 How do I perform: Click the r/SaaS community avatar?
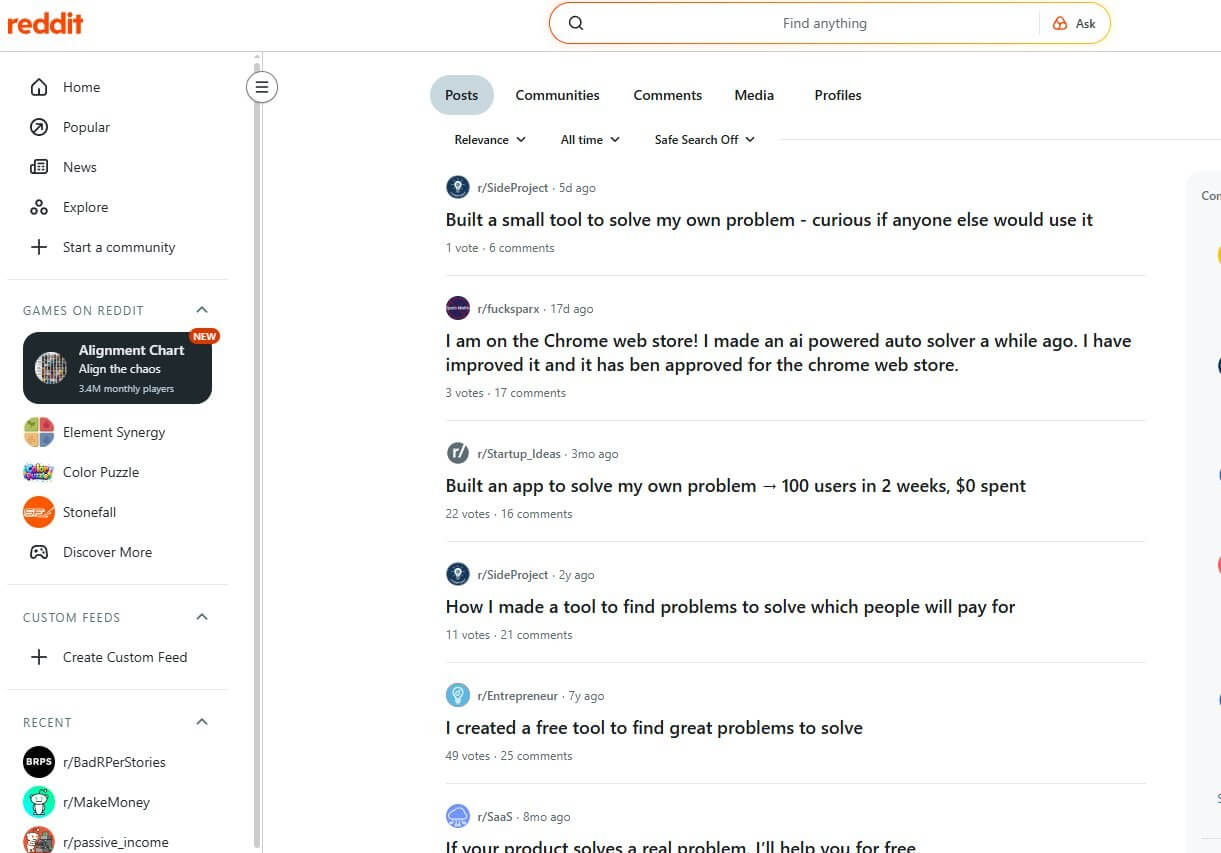pos(457,816)
